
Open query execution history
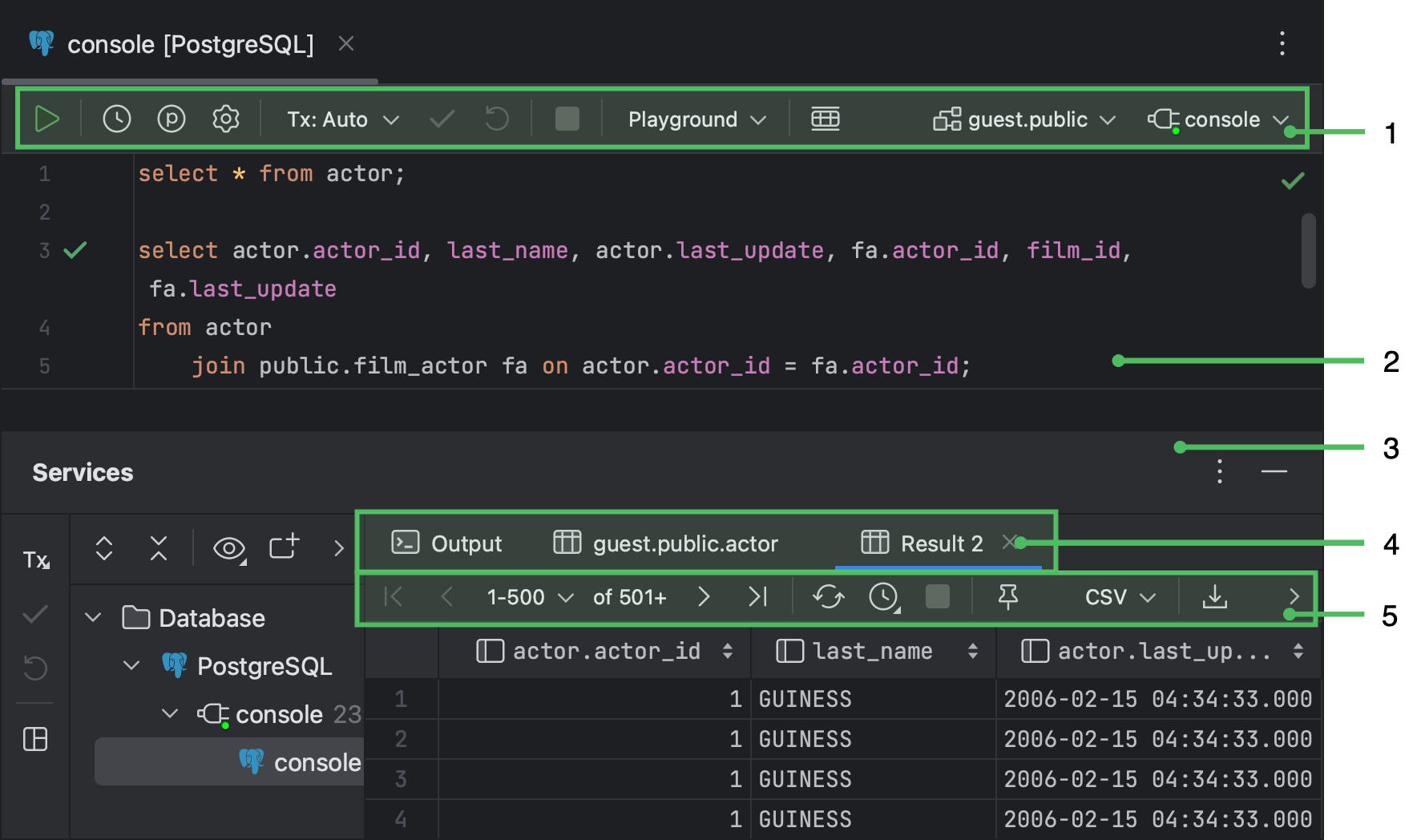[117, 119]
